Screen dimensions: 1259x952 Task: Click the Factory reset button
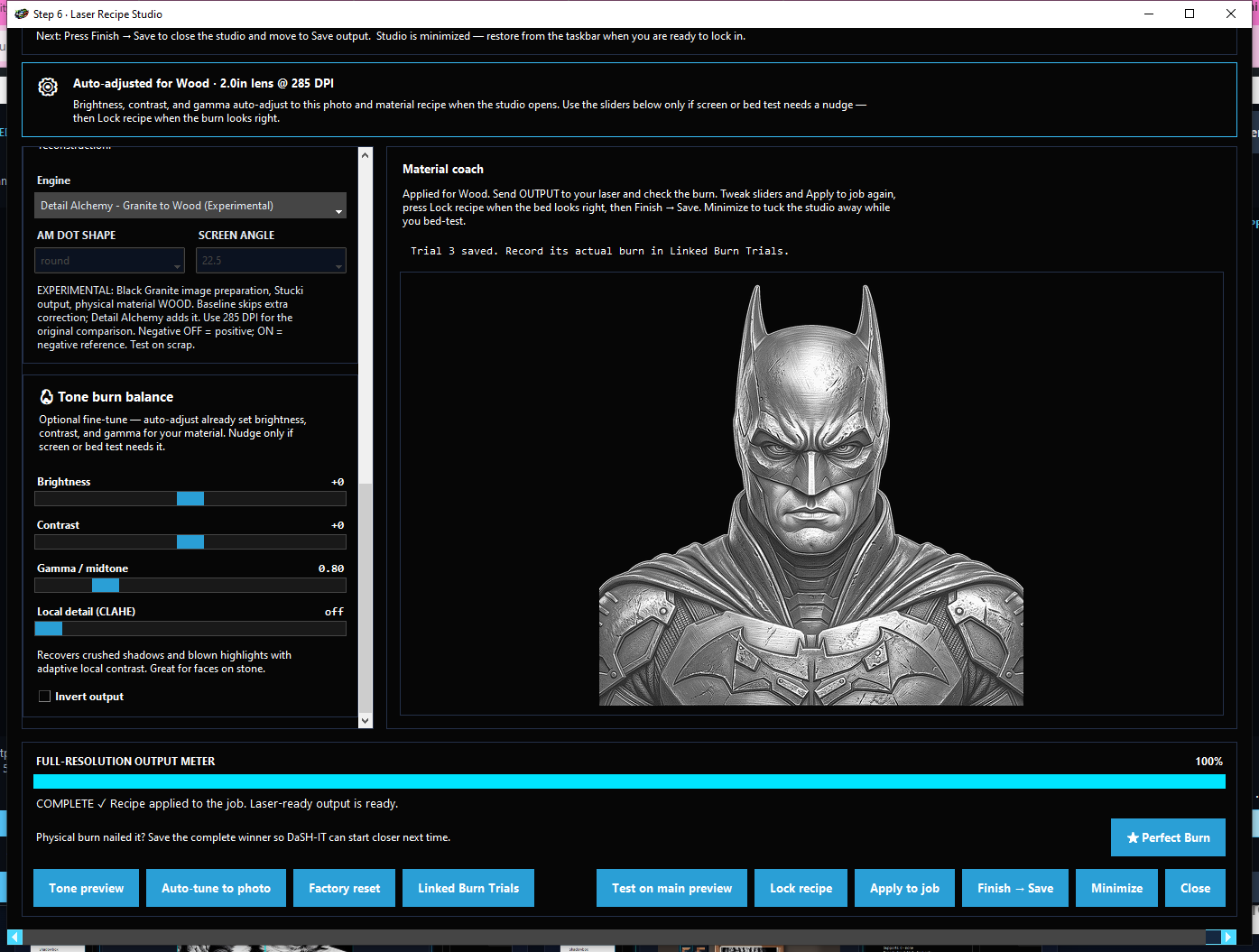[x=345, y=888]
